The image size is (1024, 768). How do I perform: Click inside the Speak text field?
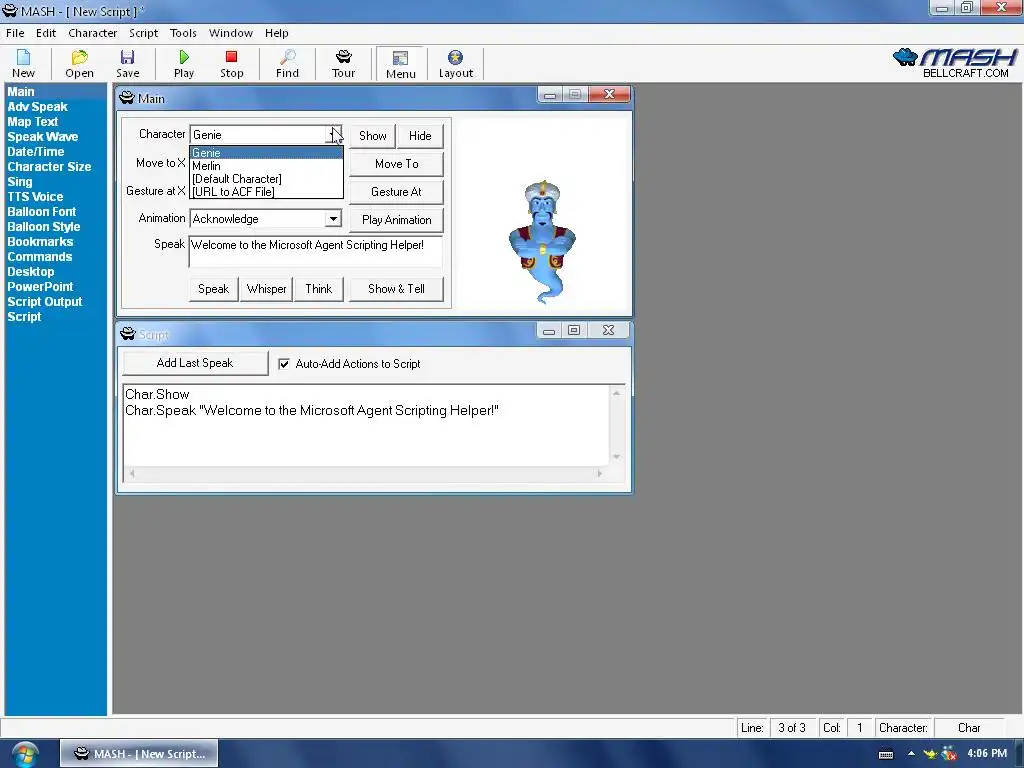[315, 251]
